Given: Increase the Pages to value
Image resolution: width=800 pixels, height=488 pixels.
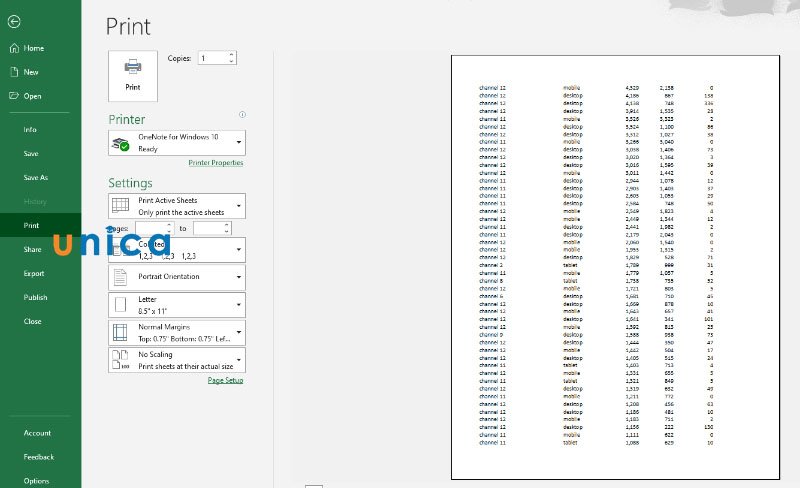Looking at the screenshot, I should pos(227,225).
